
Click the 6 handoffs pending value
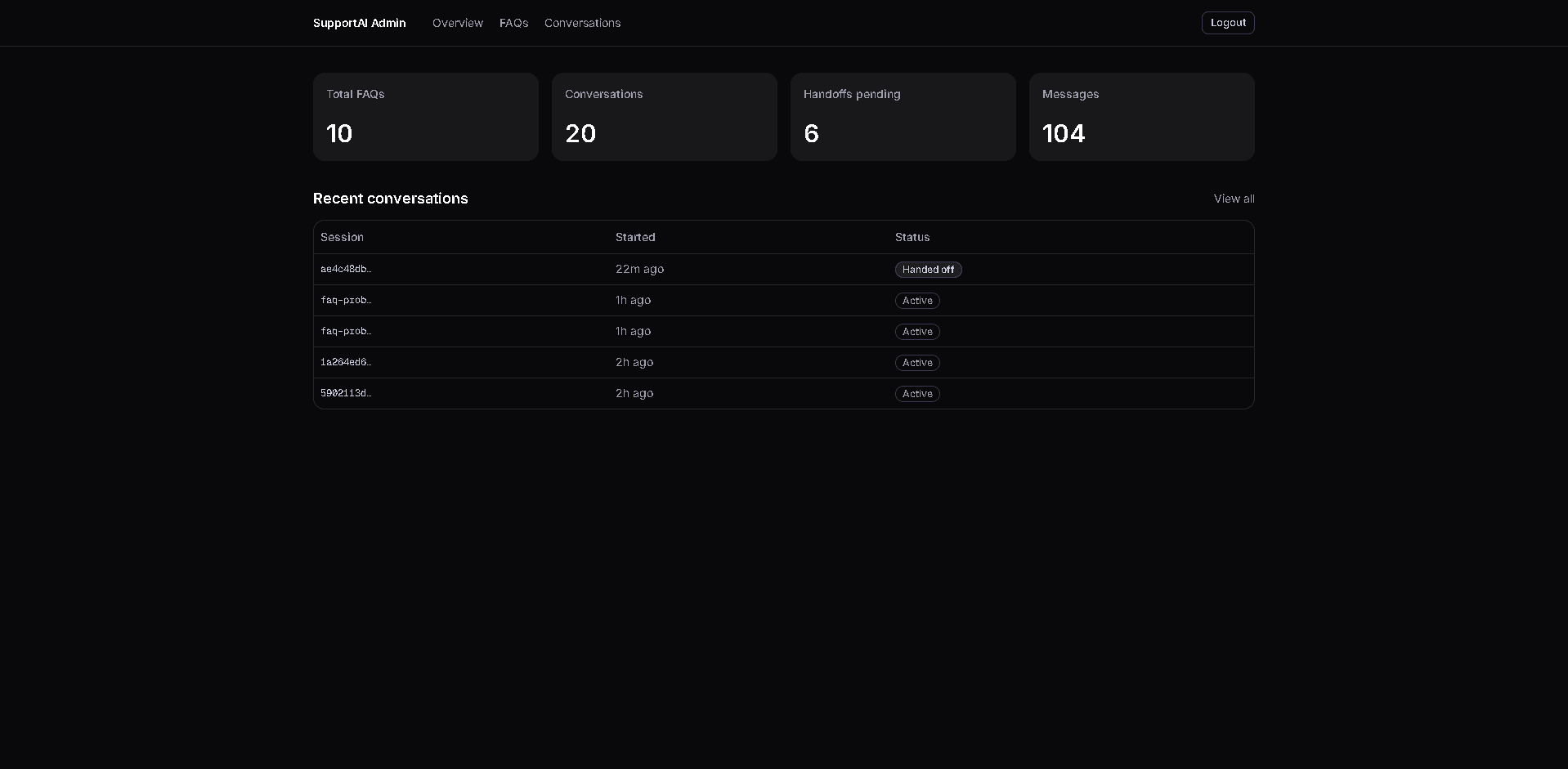coord(811,133)
